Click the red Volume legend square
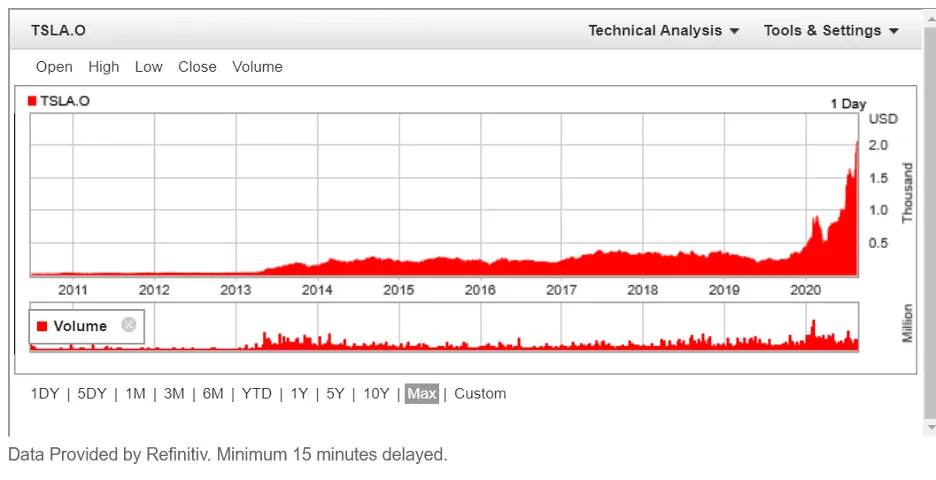936x480 pixels. point(41,326)
